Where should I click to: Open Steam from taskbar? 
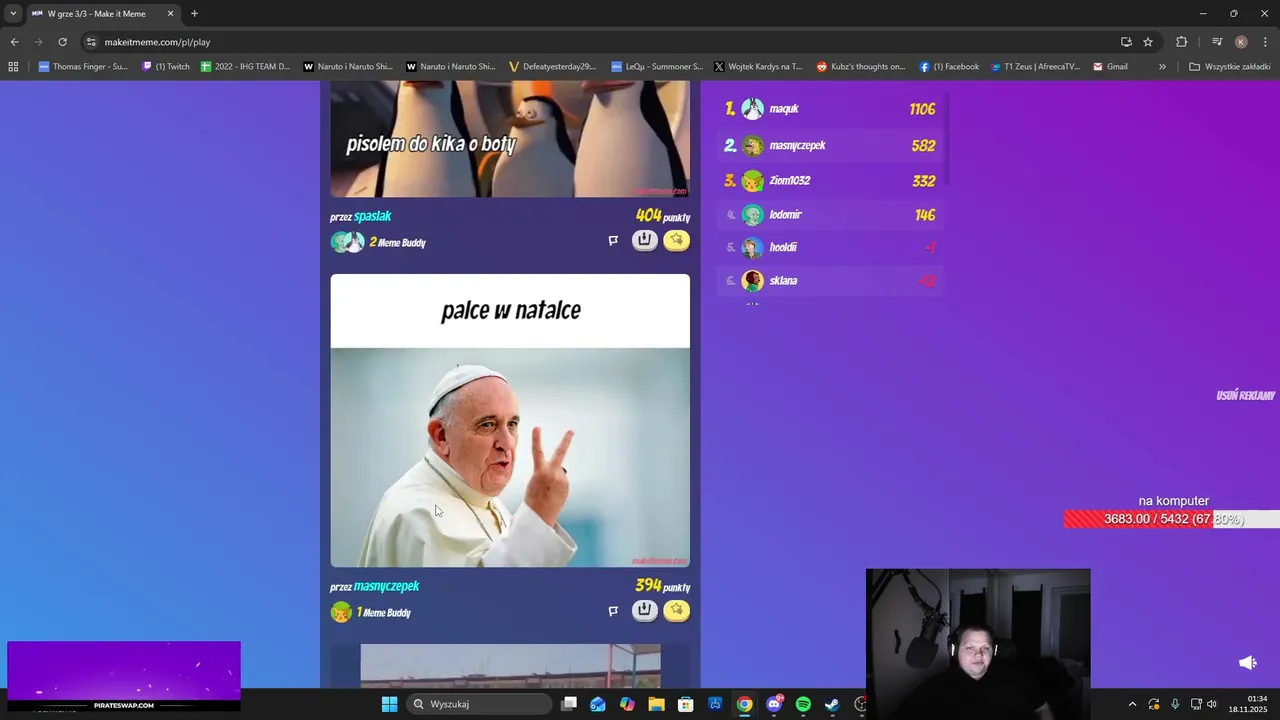pyautogui.click(x=832, y=704)
